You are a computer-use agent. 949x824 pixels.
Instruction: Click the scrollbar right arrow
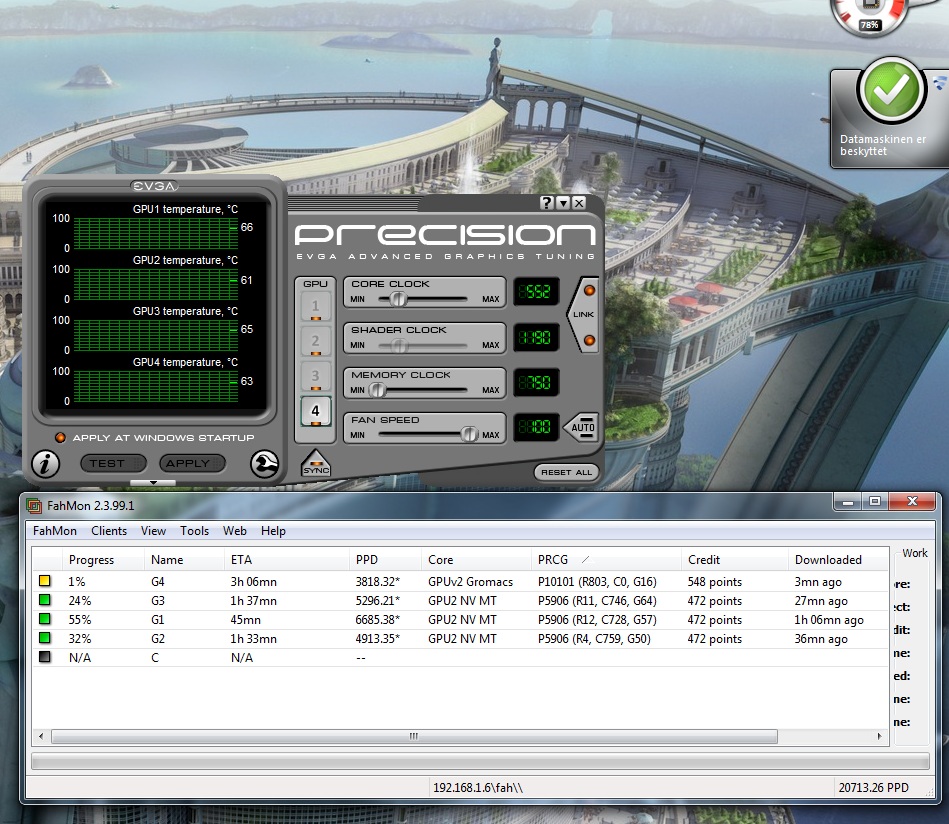coord(879,736)
